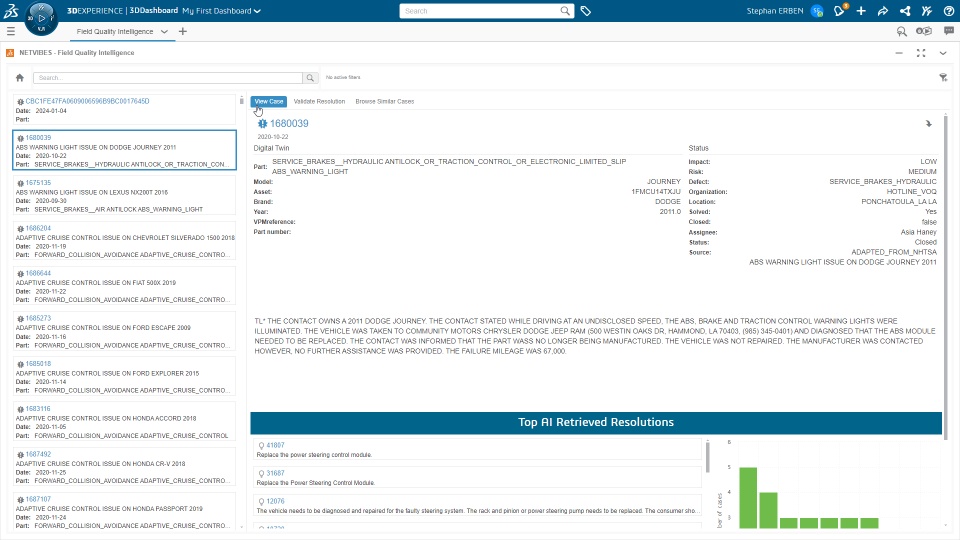Select the View Case tab

coord(269,102)
